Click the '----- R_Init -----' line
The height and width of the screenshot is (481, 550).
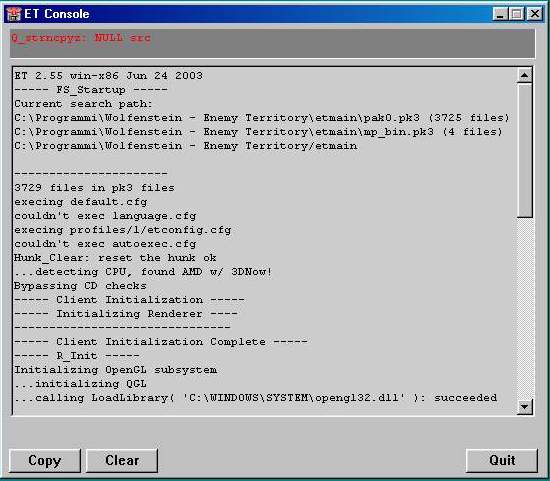77,356
